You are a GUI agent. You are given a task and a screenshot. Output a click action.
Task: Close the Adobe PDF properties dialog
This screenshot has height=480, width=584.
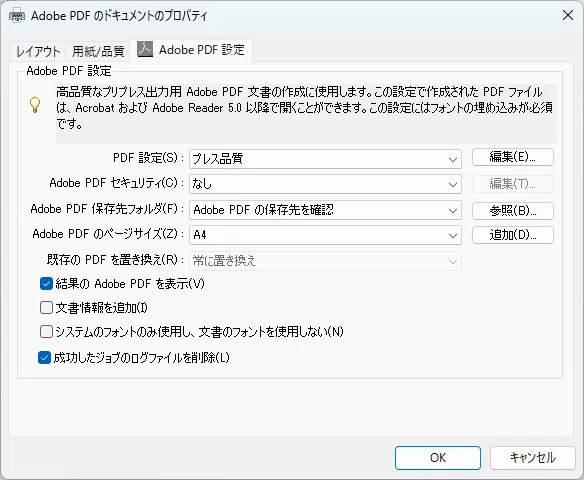[568, 15]
